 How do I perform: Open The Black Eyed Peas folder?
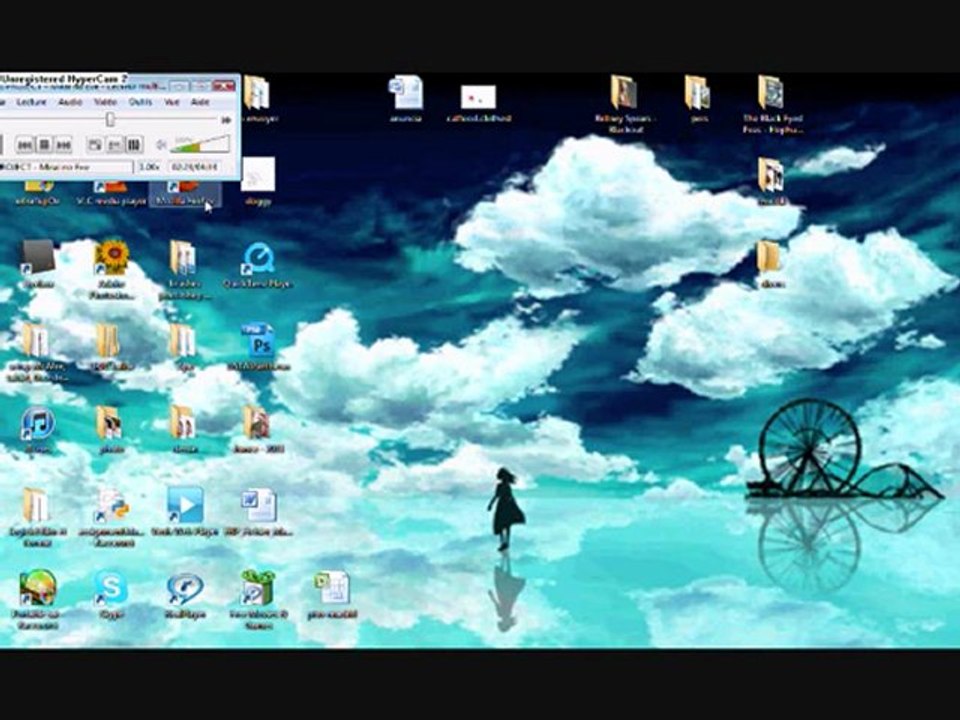tap(771, 94)
